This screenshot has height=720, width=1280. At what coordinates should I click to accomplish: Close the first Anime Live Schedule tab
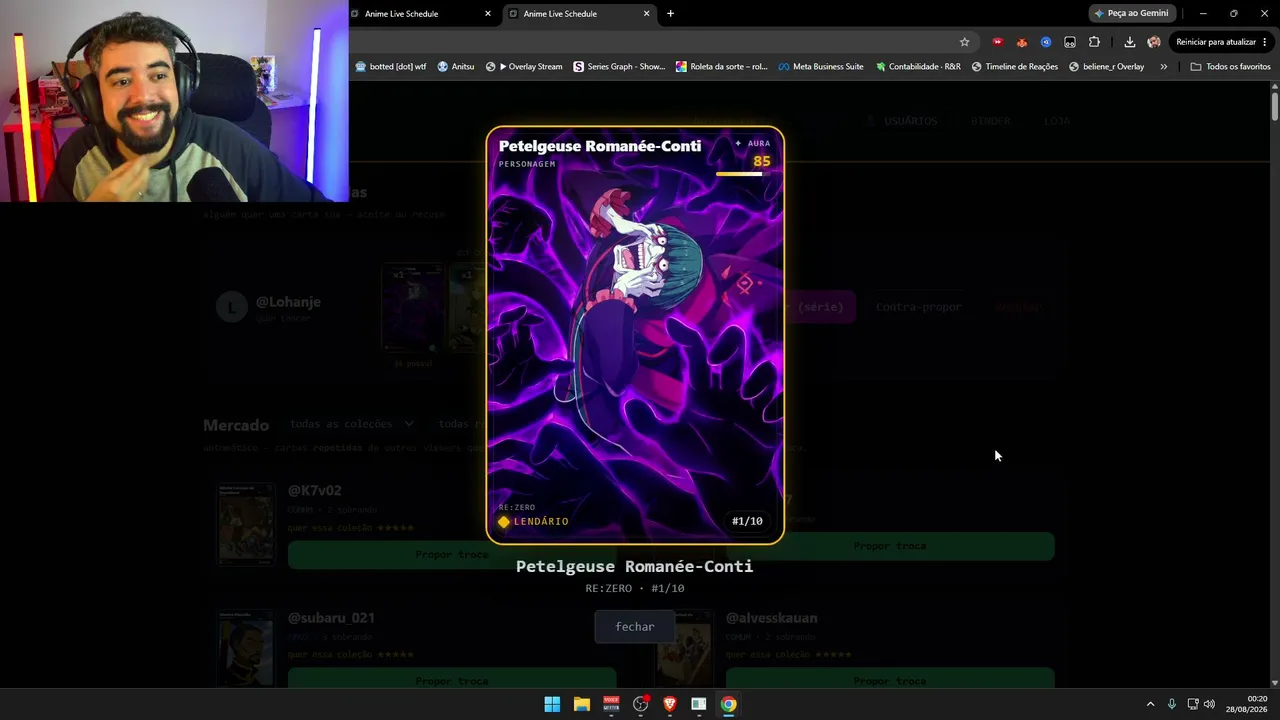488,14
